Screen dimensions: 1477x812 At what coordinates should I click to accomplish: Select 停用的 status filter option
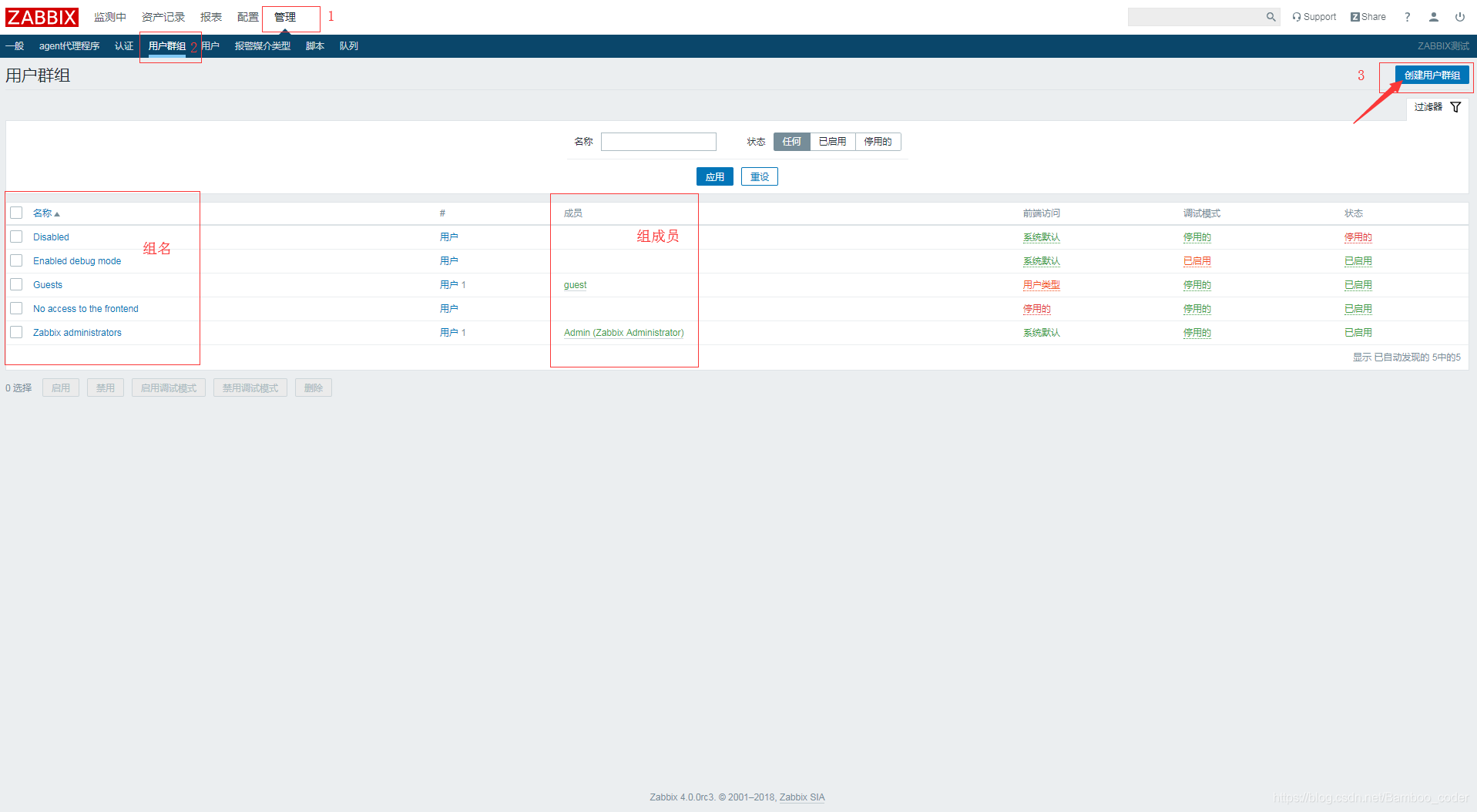(x=878, y=142)
